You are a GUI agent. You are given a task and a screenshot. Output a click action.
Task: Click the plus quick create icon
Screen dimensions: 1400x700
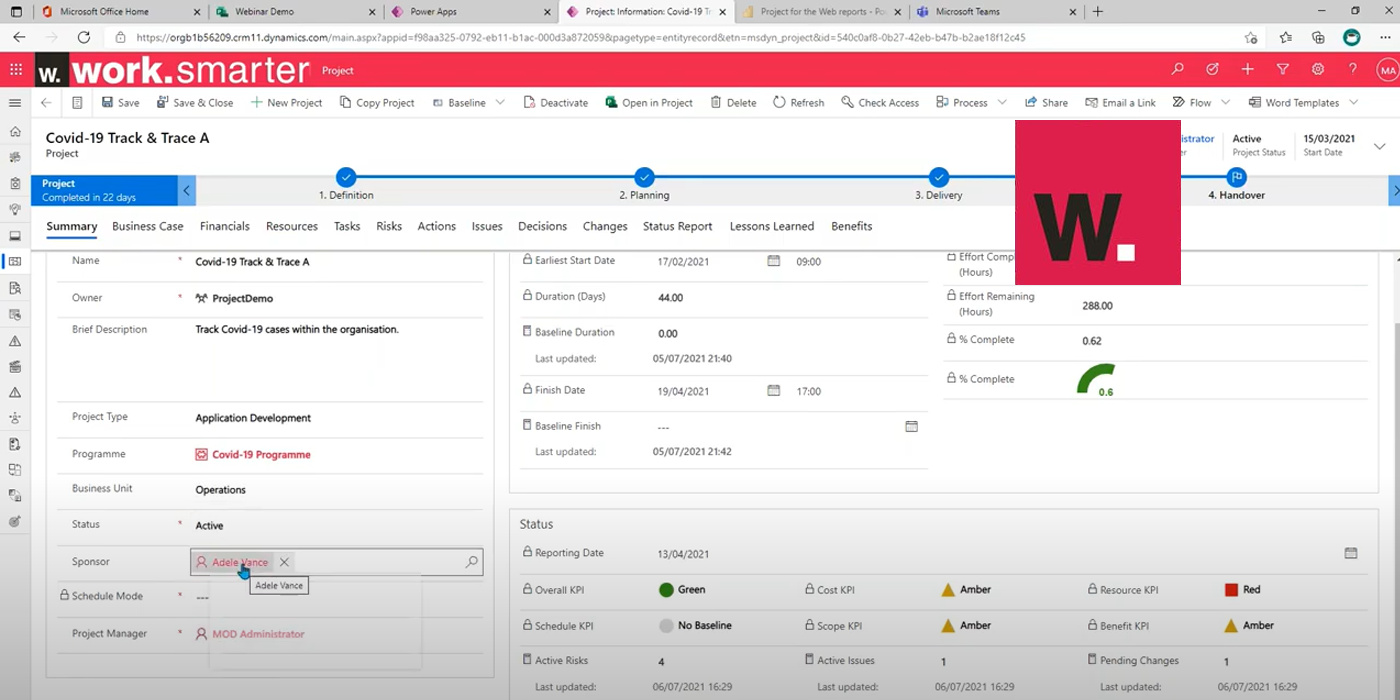coord(1247,70)
